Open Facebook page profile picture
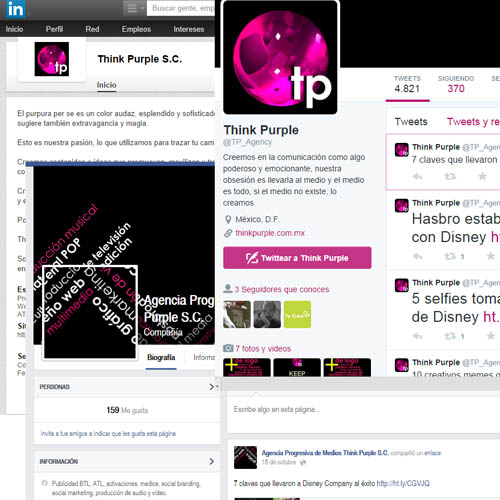 (x=90, y=313)
